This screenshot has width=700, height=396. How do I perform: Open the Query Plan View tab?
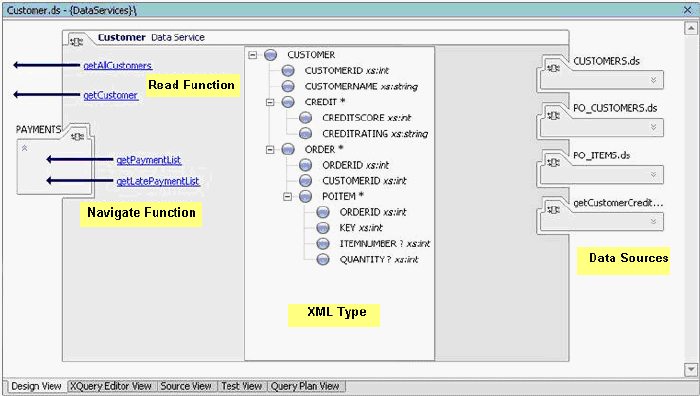(305, 386)
